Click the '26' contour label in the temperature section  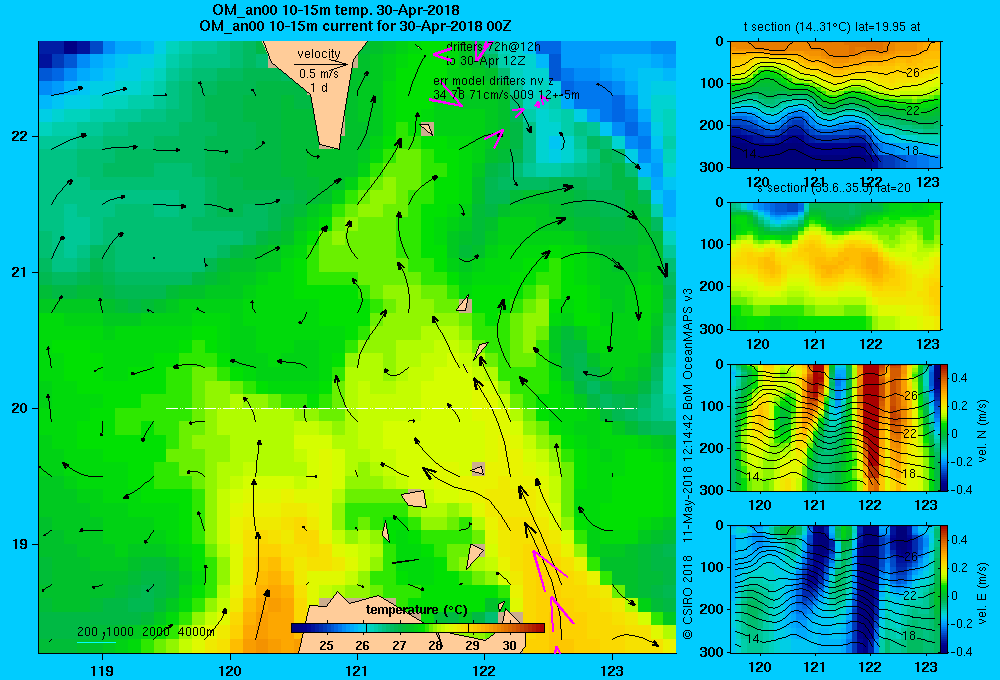tap(913, 73)
